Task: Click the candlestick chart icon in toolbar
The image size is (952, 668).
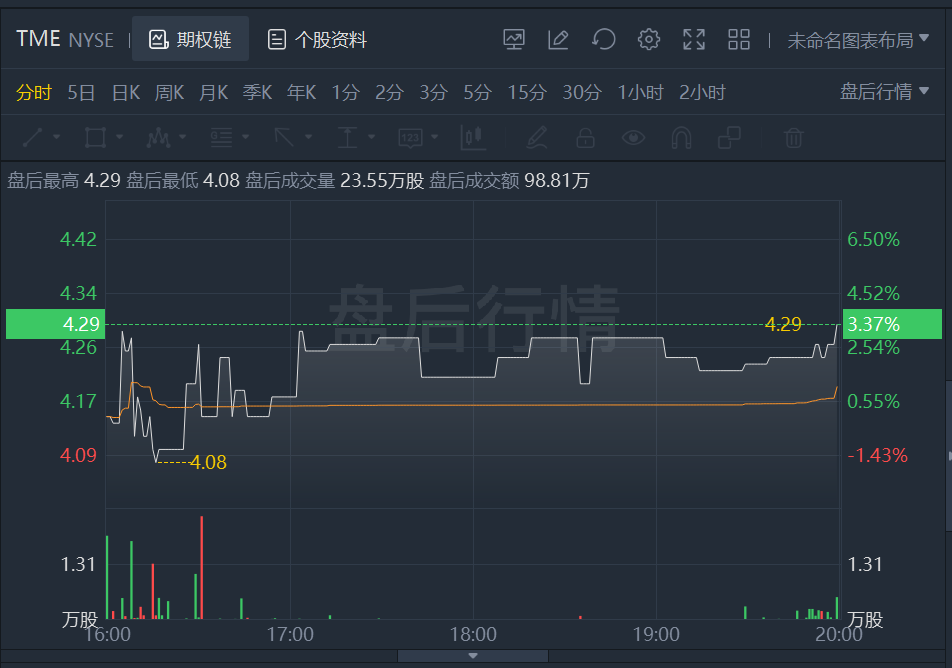Action: (473, 138)
